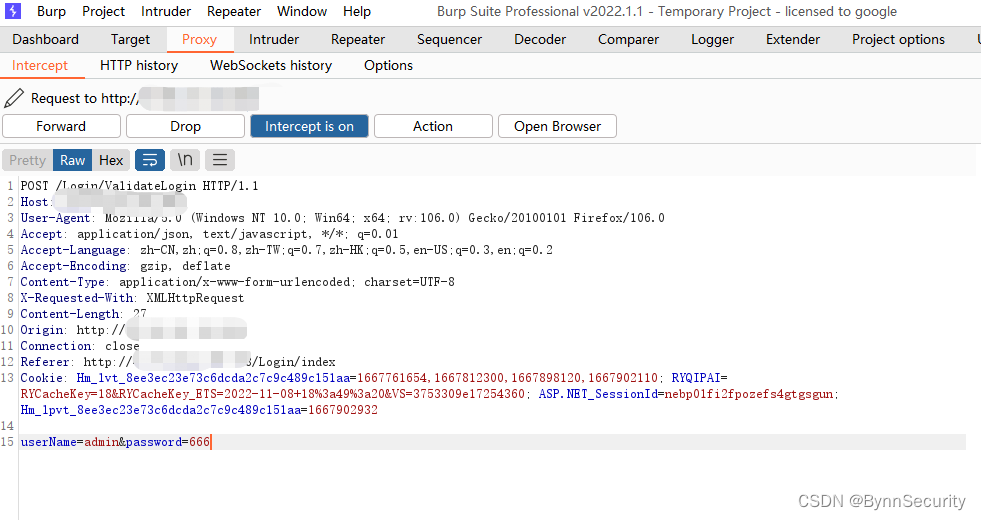Click the Drop button
The width and height of the screenshot is (981, 520).
point(185,126)
